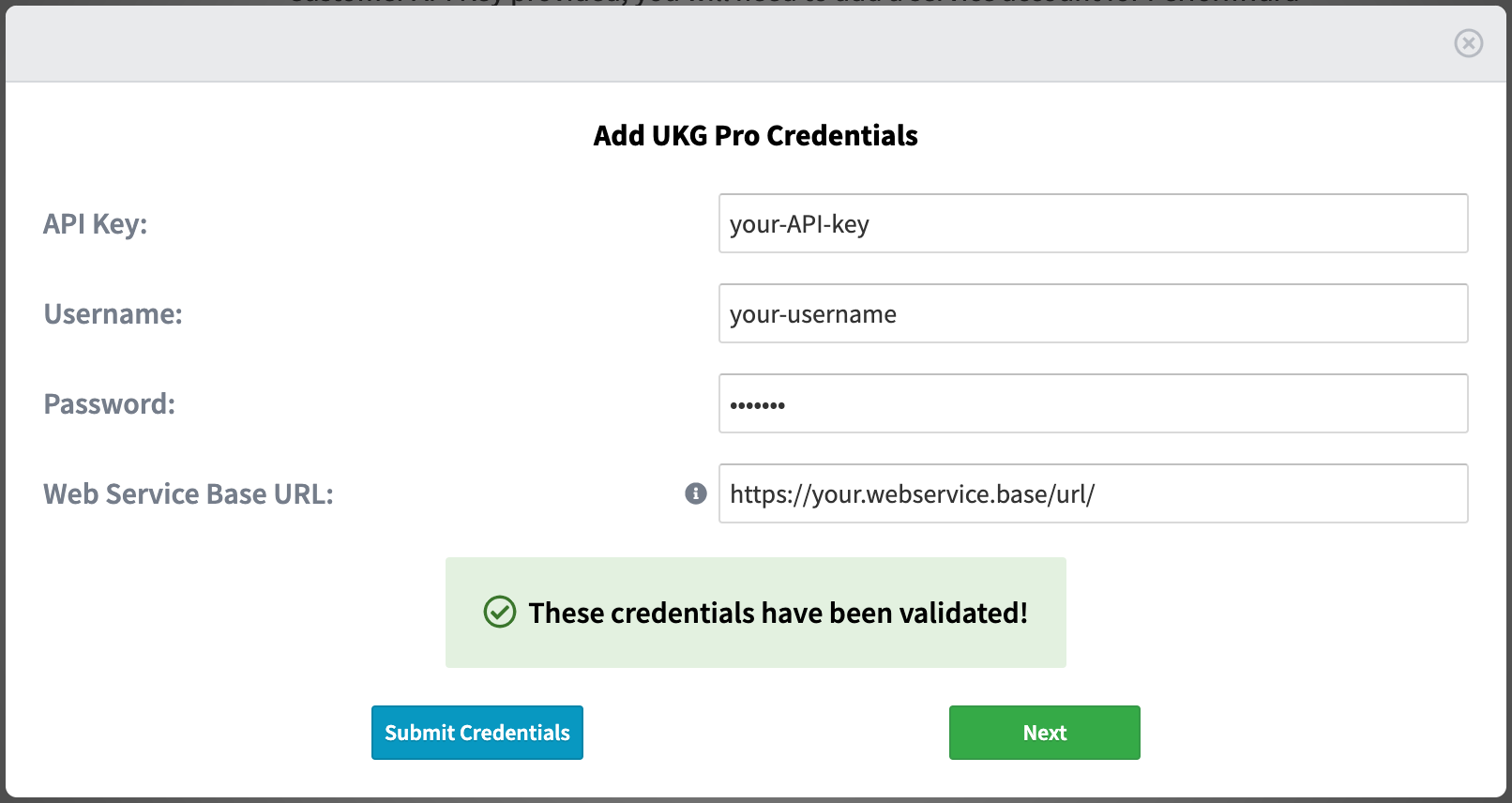Focus the API Key input field
Image resolution: width=1512 pixels, height=803 pixels.
(x=1093, y=223)
